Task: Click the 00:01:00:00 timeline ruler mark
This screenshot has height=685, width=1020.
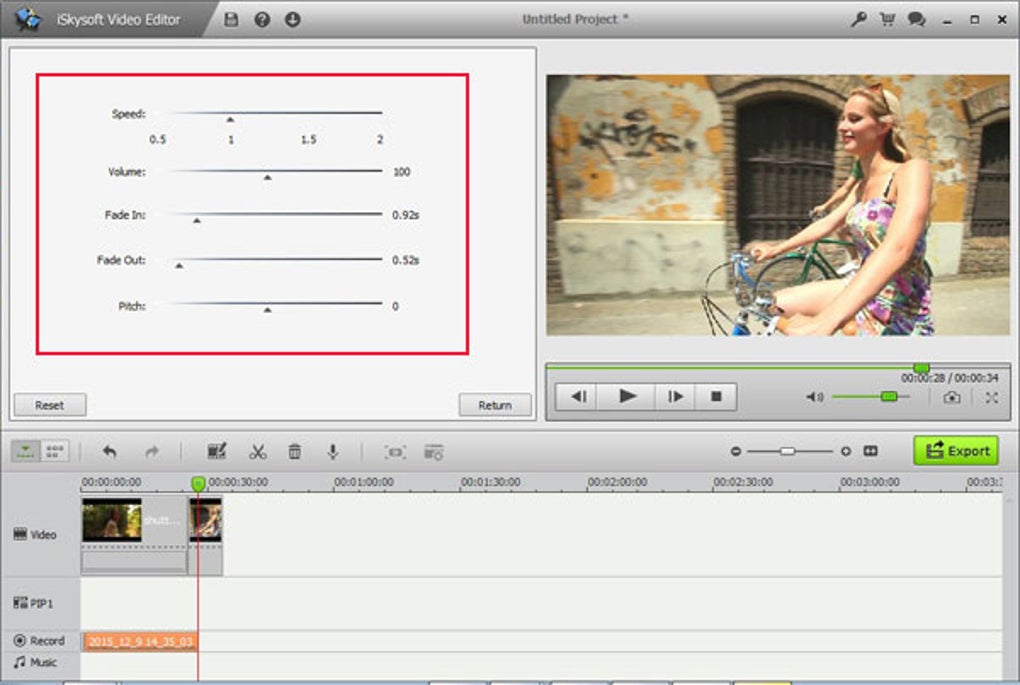Action: click(x=364, y=482)
